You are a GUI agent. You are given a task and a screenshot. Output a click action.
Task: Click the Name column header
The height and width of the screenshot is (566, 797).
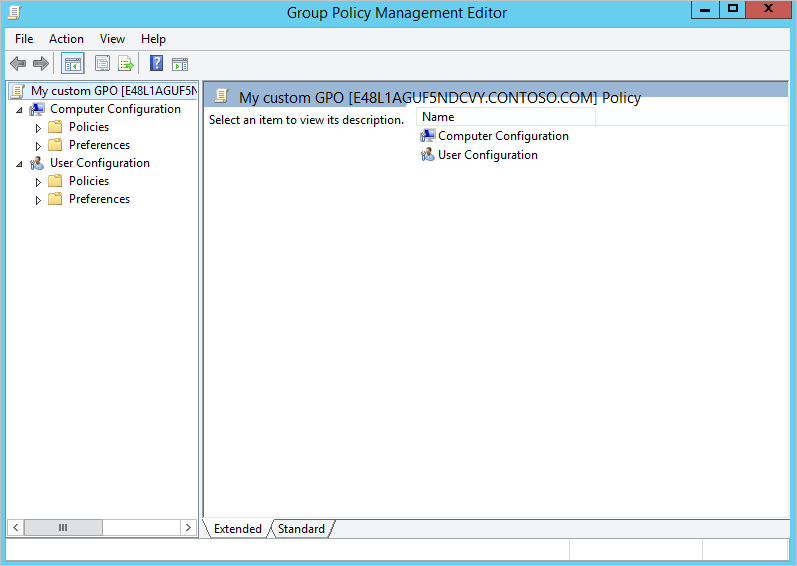click(x=506, y=117)
